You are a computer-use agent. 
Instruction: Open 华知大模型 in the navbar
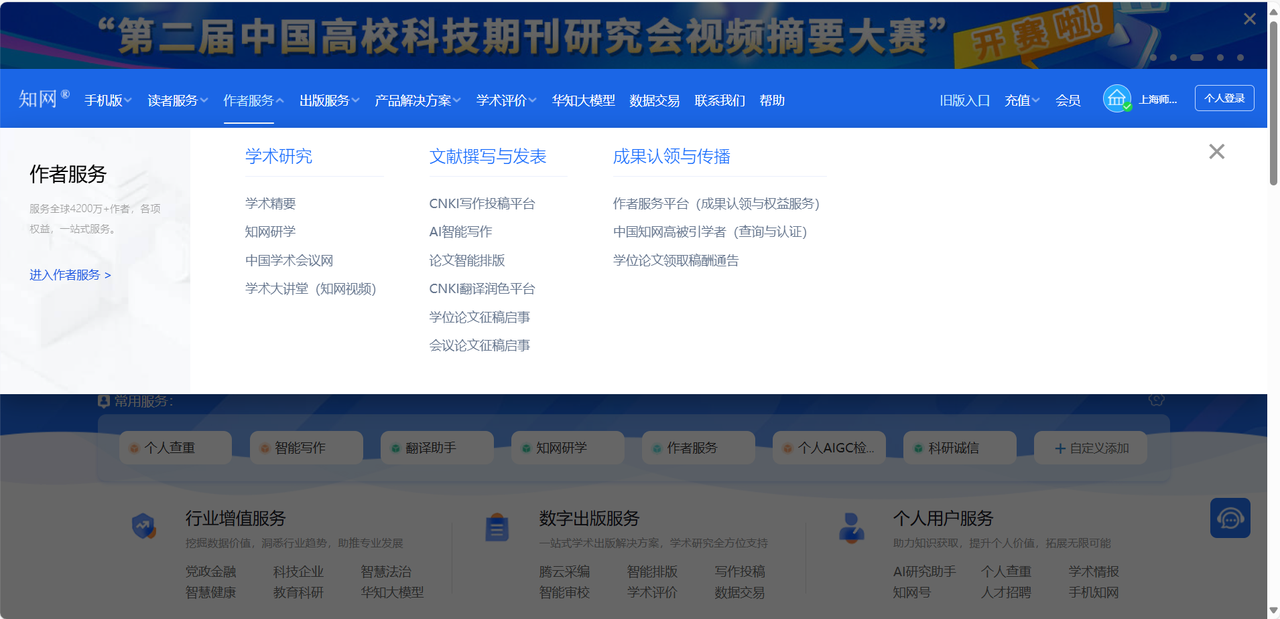584,100
